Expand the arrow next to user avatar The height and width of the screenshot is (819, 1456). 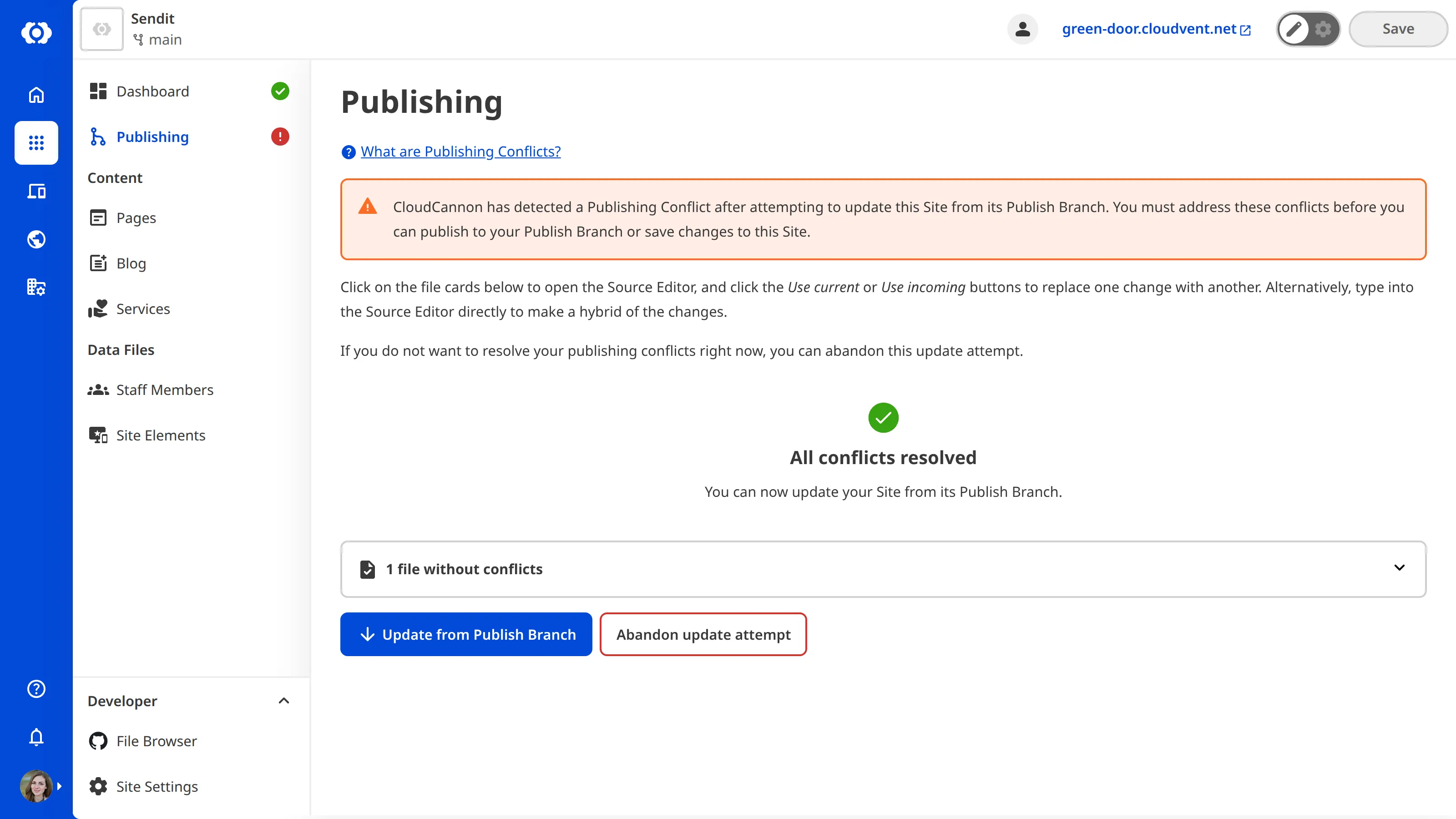pyautogui.click(x=59, y=786)
